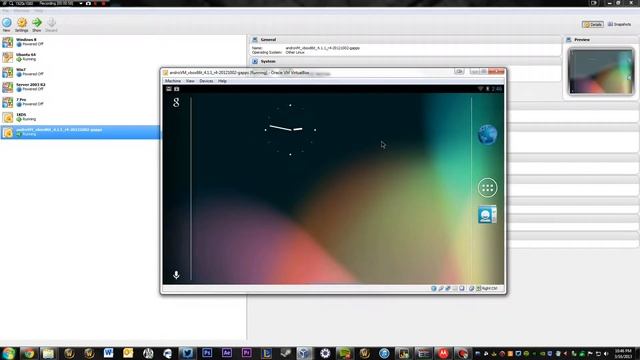Open the red Motorola app in taskbar
This screenshot has height=360, width=640.
coord(443,353)
